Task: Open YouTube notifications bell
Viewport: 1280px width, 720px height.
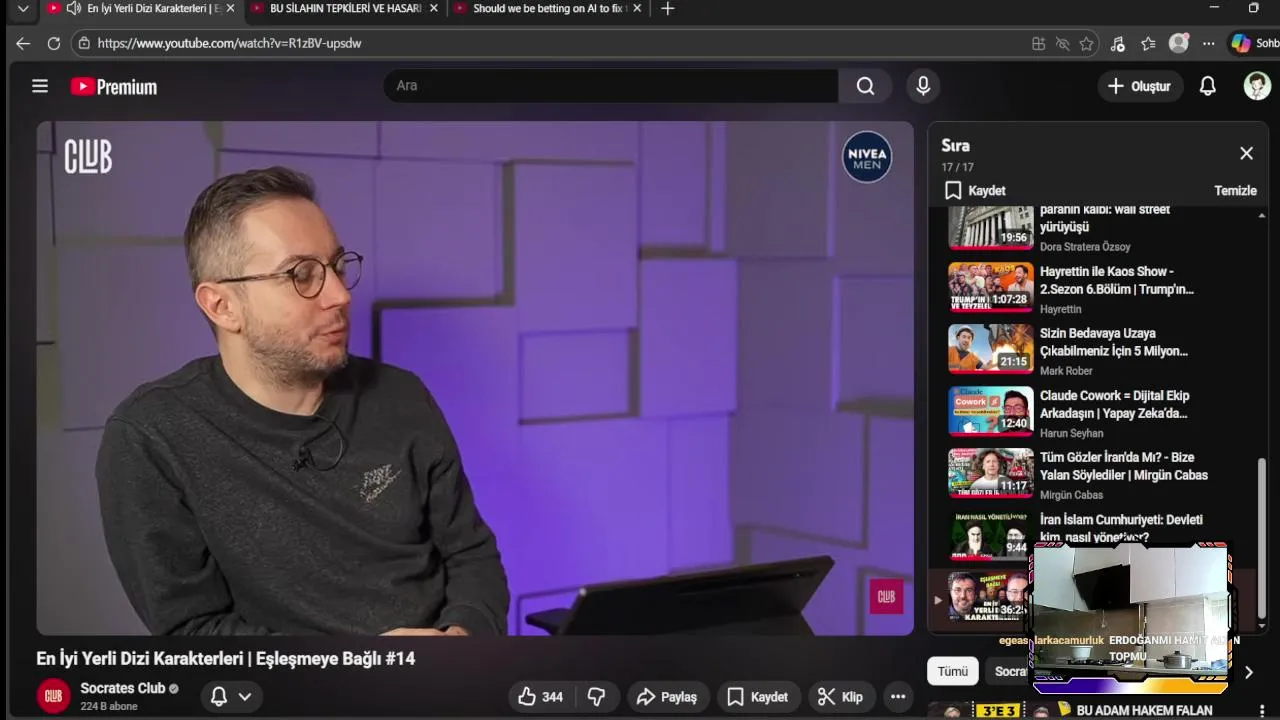Action: click(1208, 86)
